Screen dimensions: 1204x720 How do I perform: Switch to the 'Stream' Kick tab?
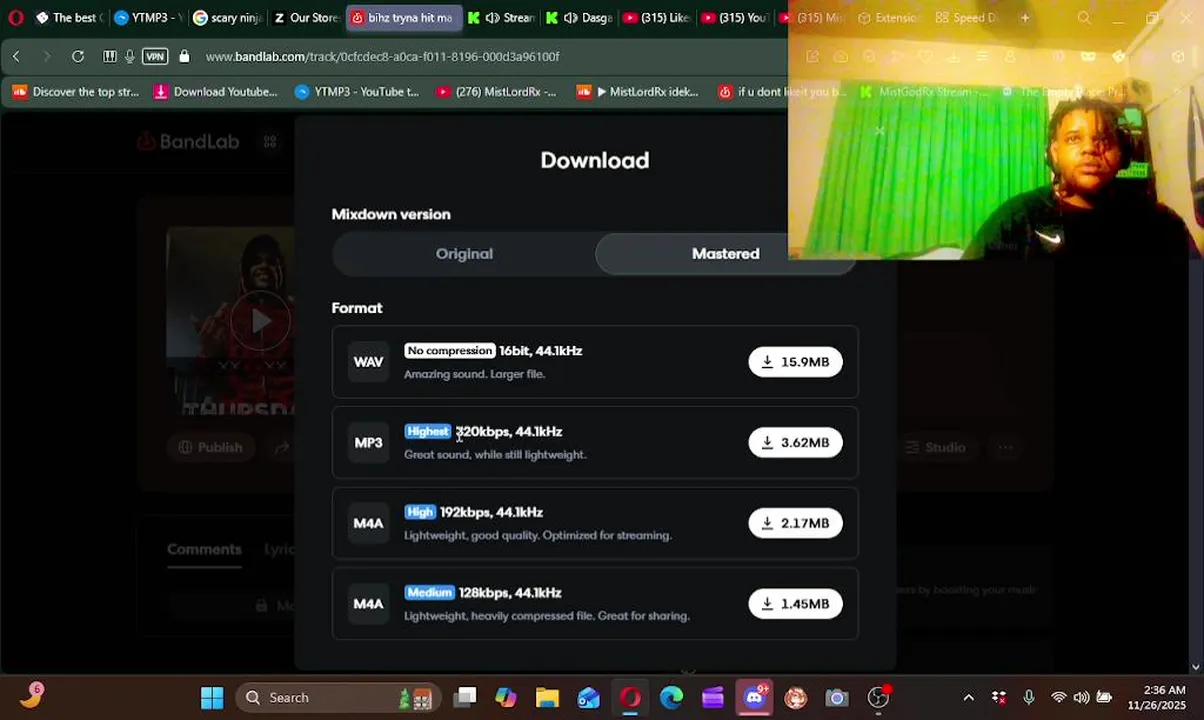(x=502, y=18)
